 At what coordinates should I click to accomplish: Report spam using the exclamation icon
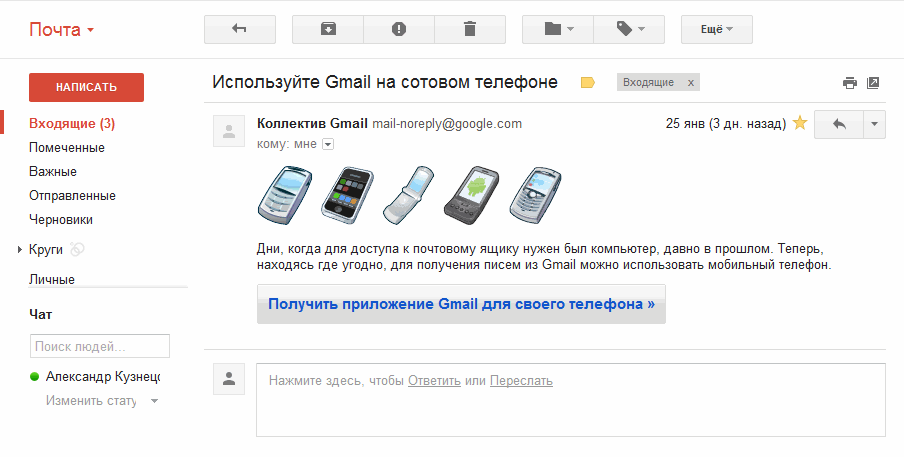coord(399,29)
